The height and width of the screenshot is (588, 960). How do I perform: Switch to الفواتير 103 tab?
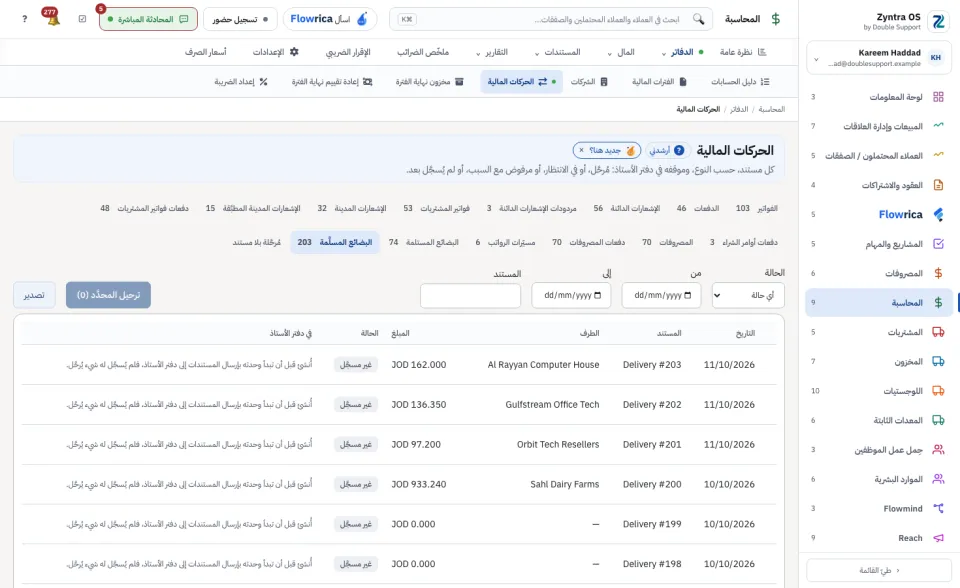pos(757,208)
